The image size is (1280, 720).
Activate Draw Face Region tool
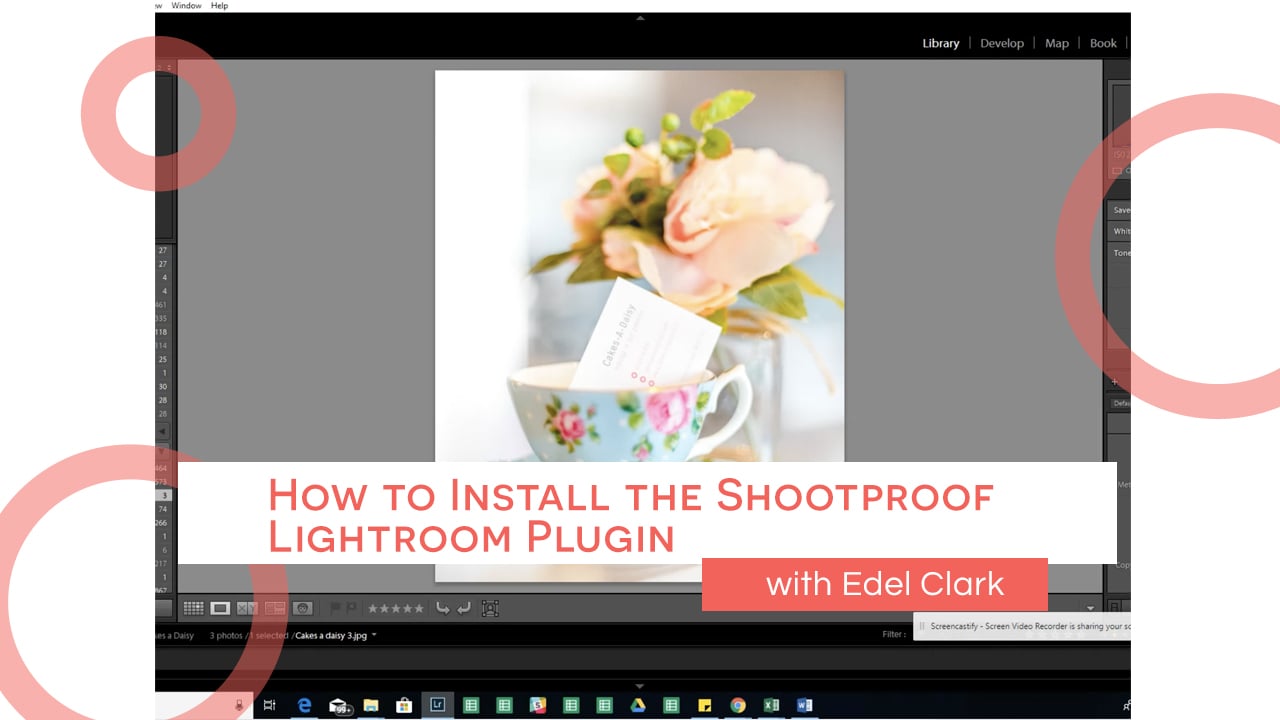click(x=490, y=608)
